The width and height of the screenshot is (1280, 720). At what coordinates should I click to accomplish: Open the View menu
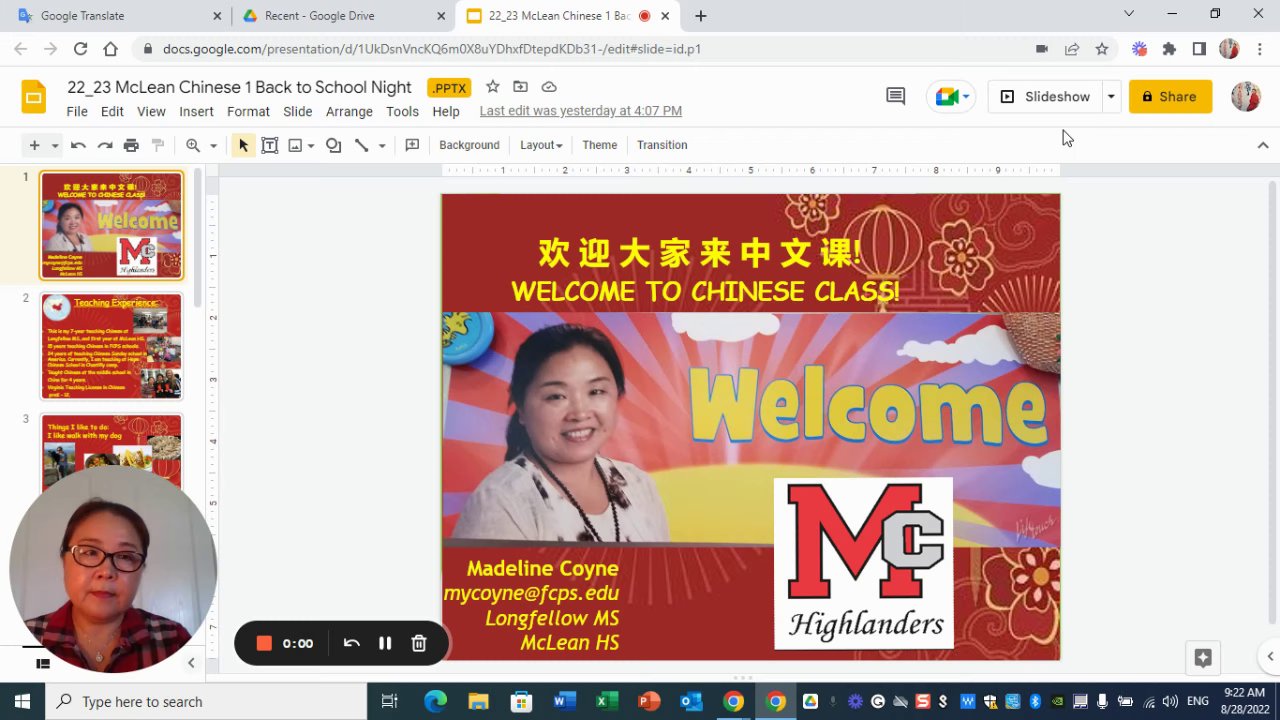151,112
